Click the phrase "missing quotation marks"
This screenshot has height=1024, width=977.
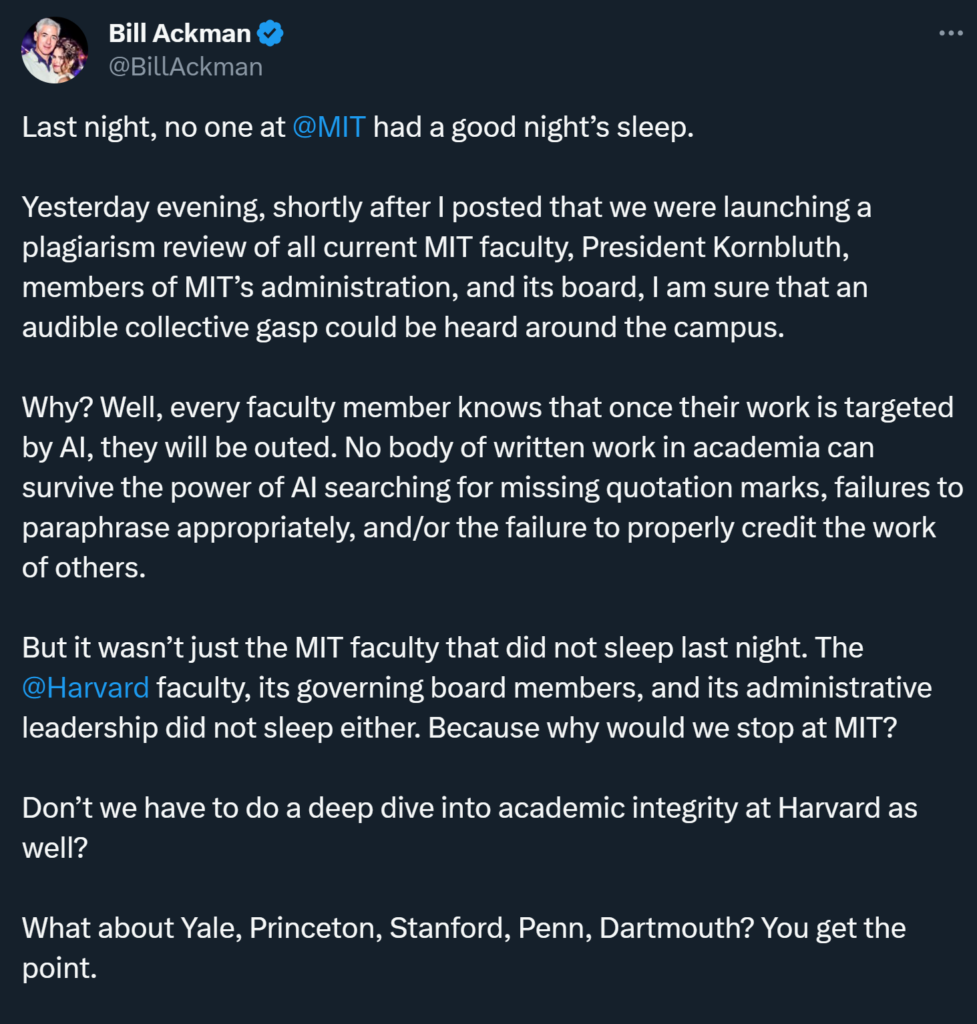[x=668, y=488]
